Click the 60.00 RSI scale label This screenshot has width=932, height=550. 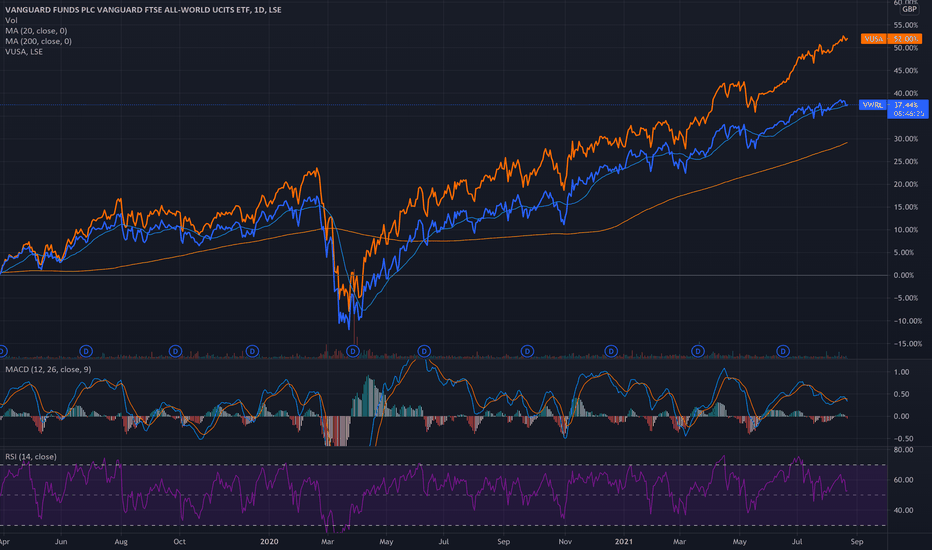903,480
